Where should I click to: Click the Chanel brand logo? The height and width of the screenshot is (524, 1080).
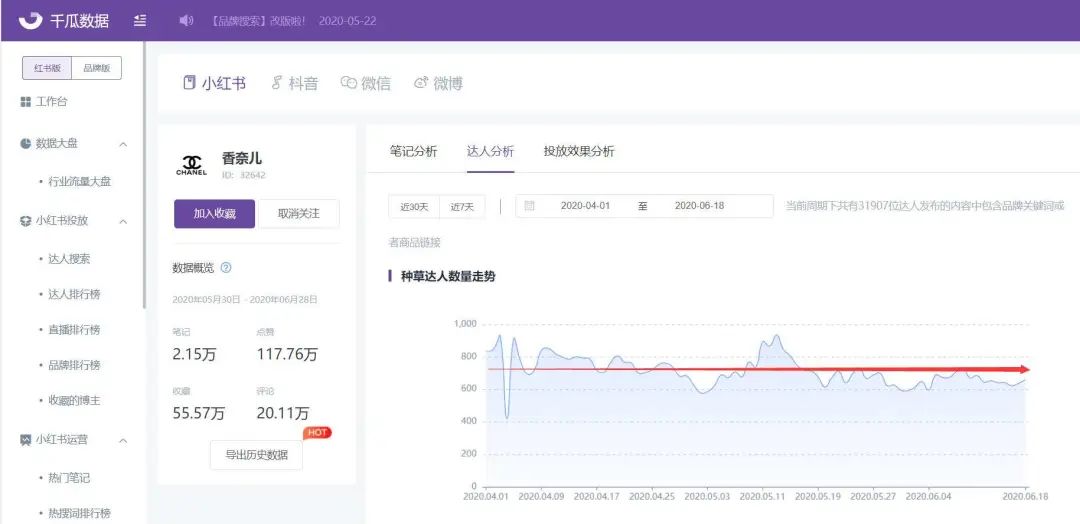(x=191, y=165)
